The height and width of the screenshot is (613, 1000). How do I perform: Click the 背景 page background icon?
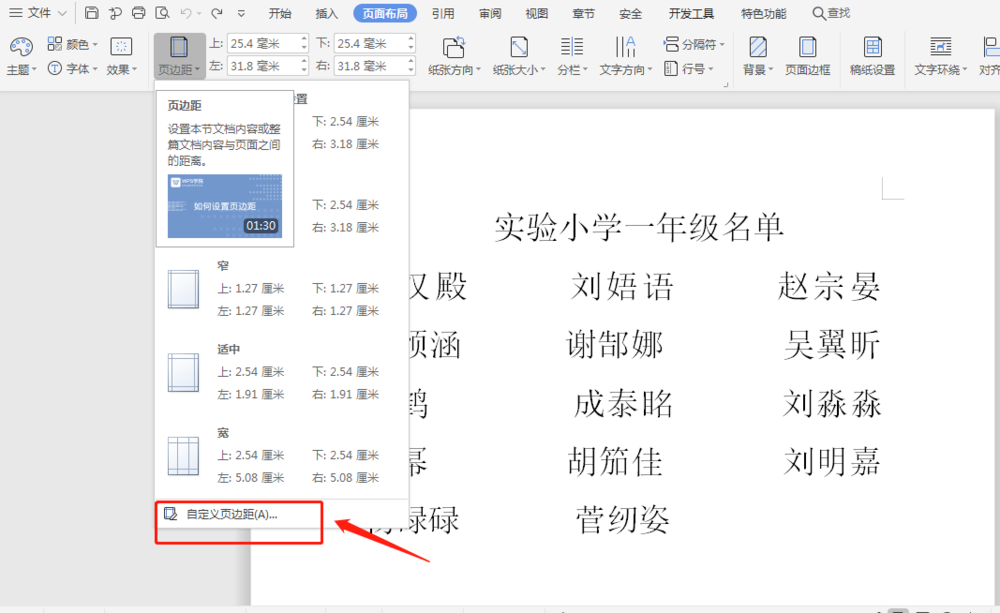point(758,48)
